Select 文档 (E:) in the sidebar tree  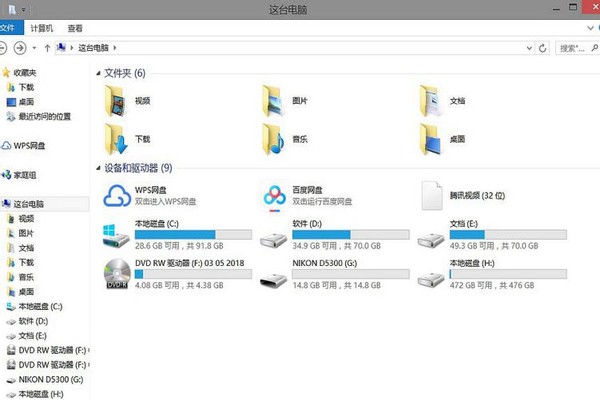click(x=33, y=336)
